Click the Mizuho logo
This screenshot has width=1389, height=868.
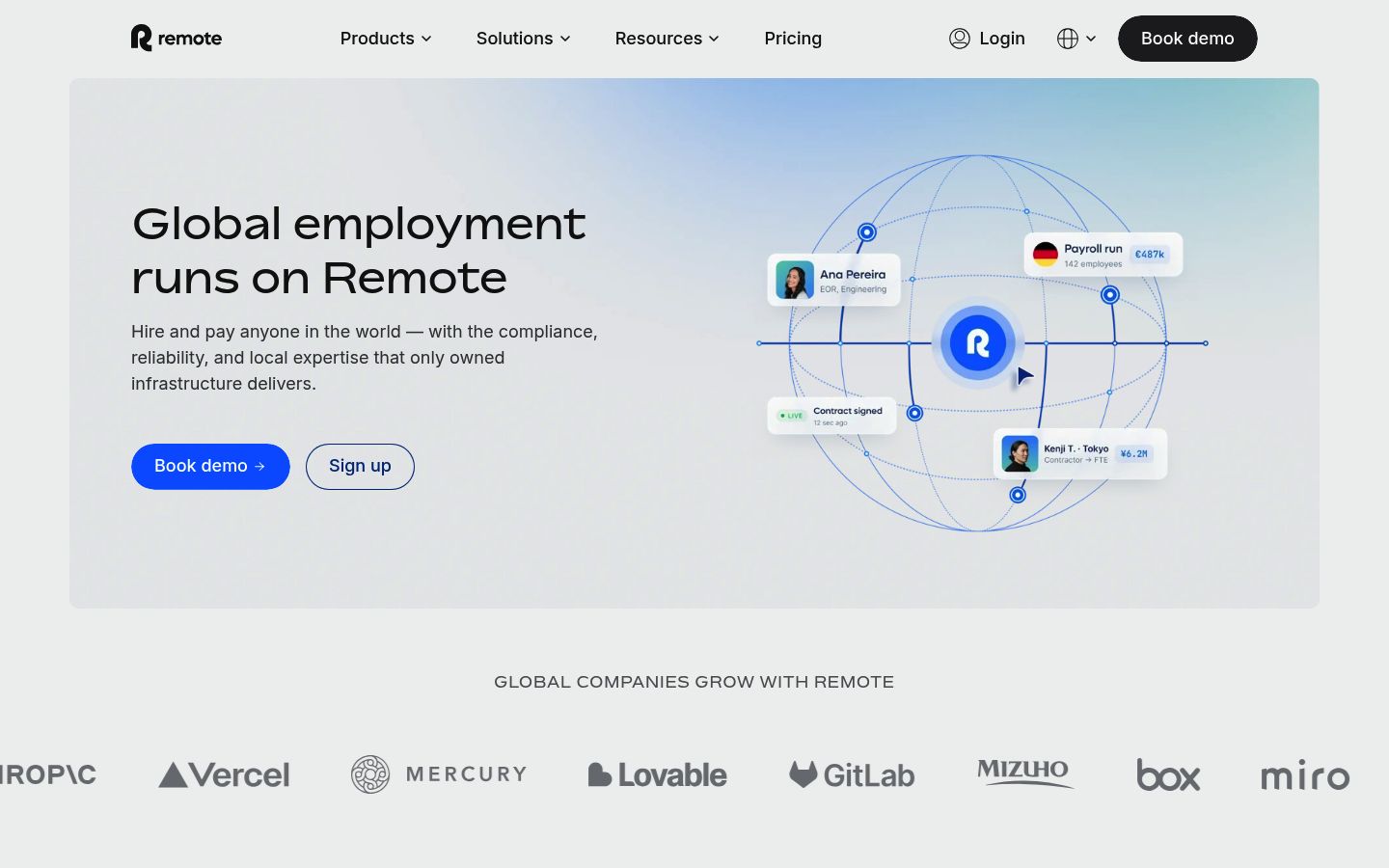point(1024,773)
